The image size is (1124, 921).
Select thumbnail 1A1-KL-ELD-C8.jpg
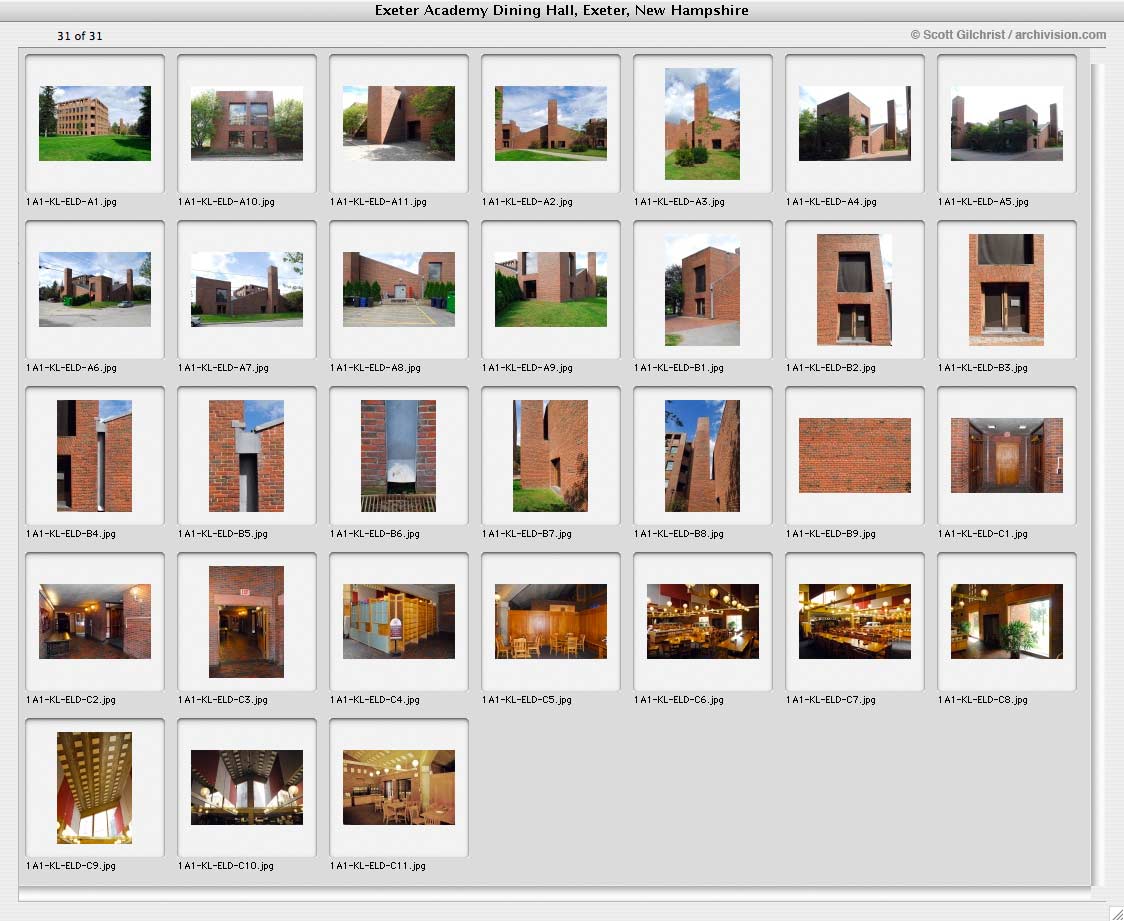tap(1006, 621)
